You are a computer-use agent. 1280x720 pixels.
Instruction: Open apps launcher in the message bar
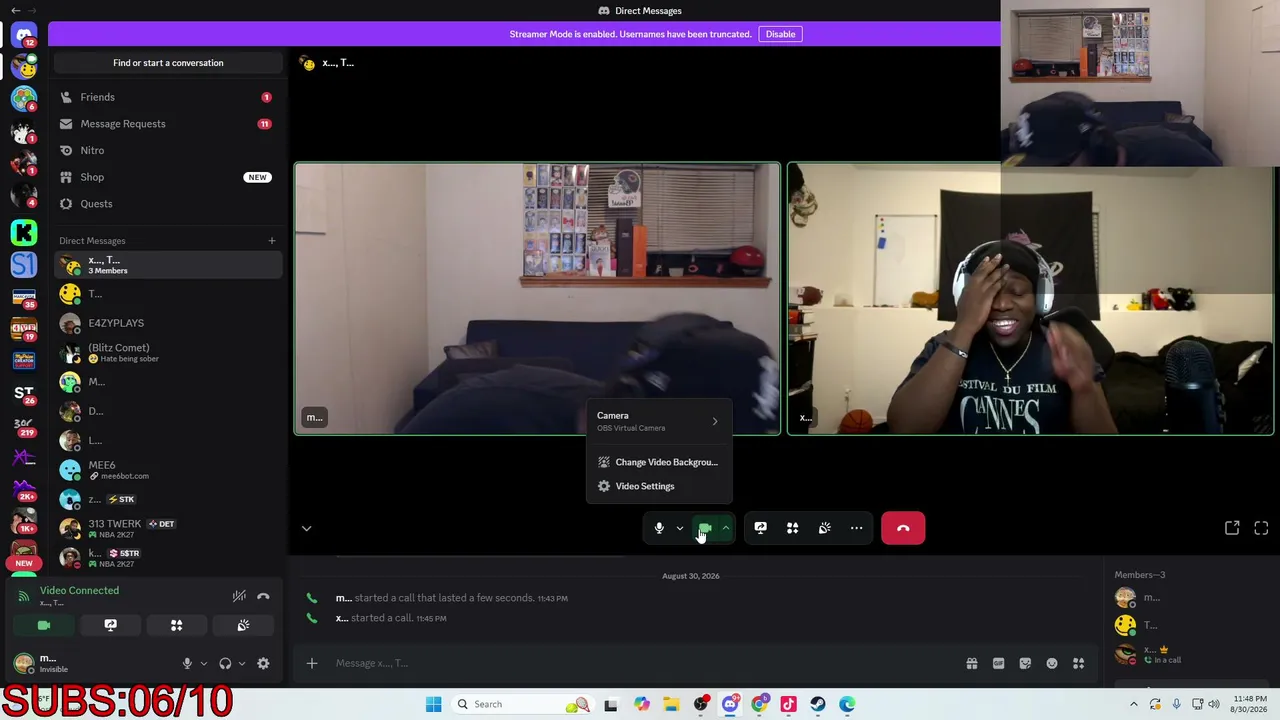(1078, 663)
